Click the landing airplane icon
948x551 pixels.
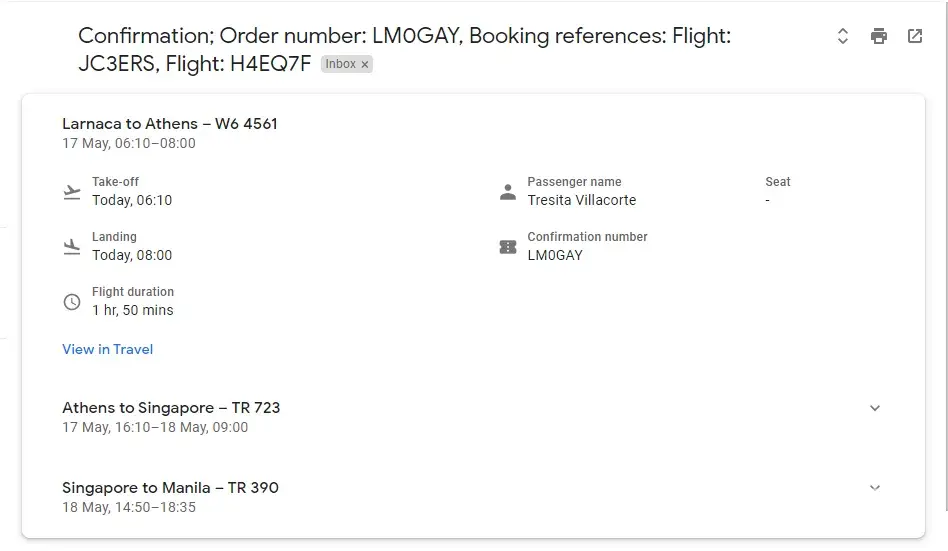pyautogui.click(x=72, y=246)
